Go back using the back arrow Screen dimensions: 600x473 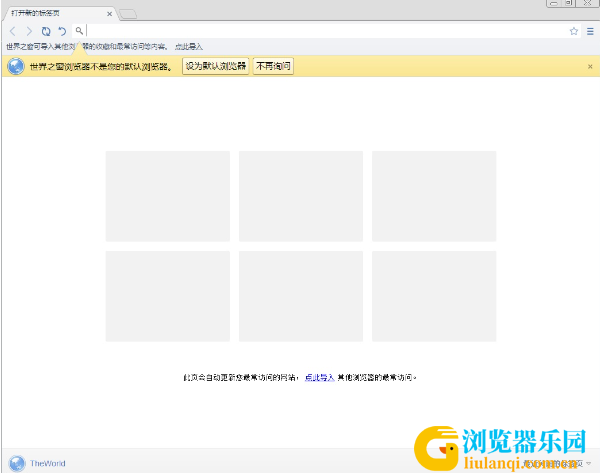click(13, 31)
